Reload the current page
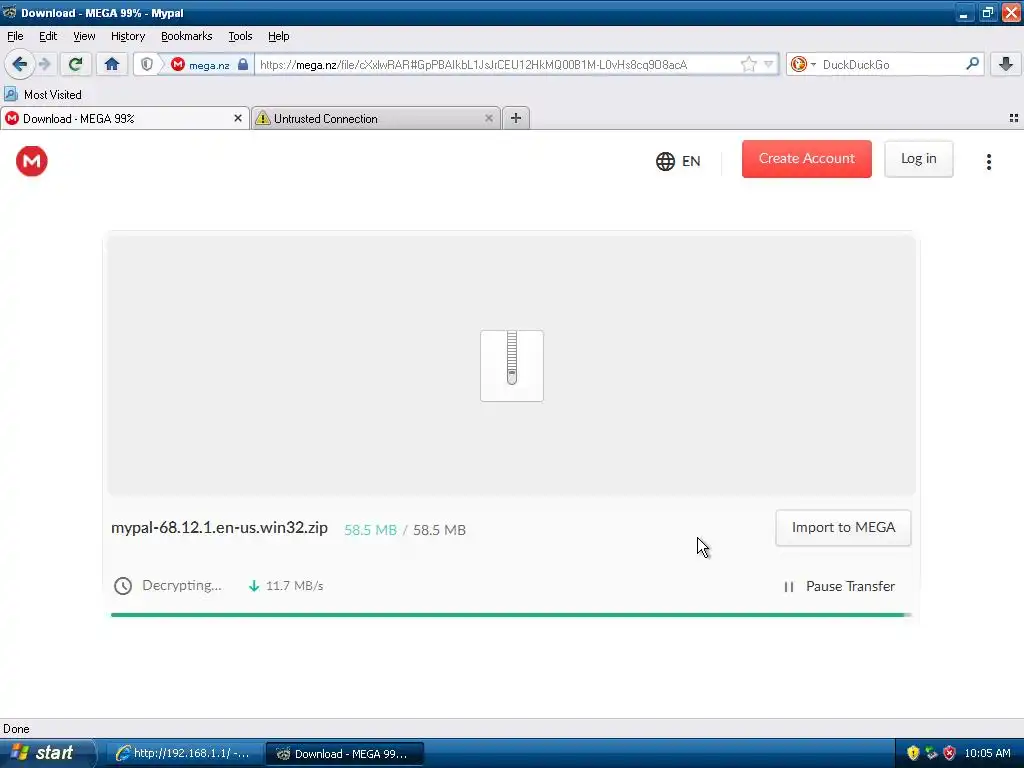The height and width of the screenshot is (768, 1024). [x=75, y=64]
